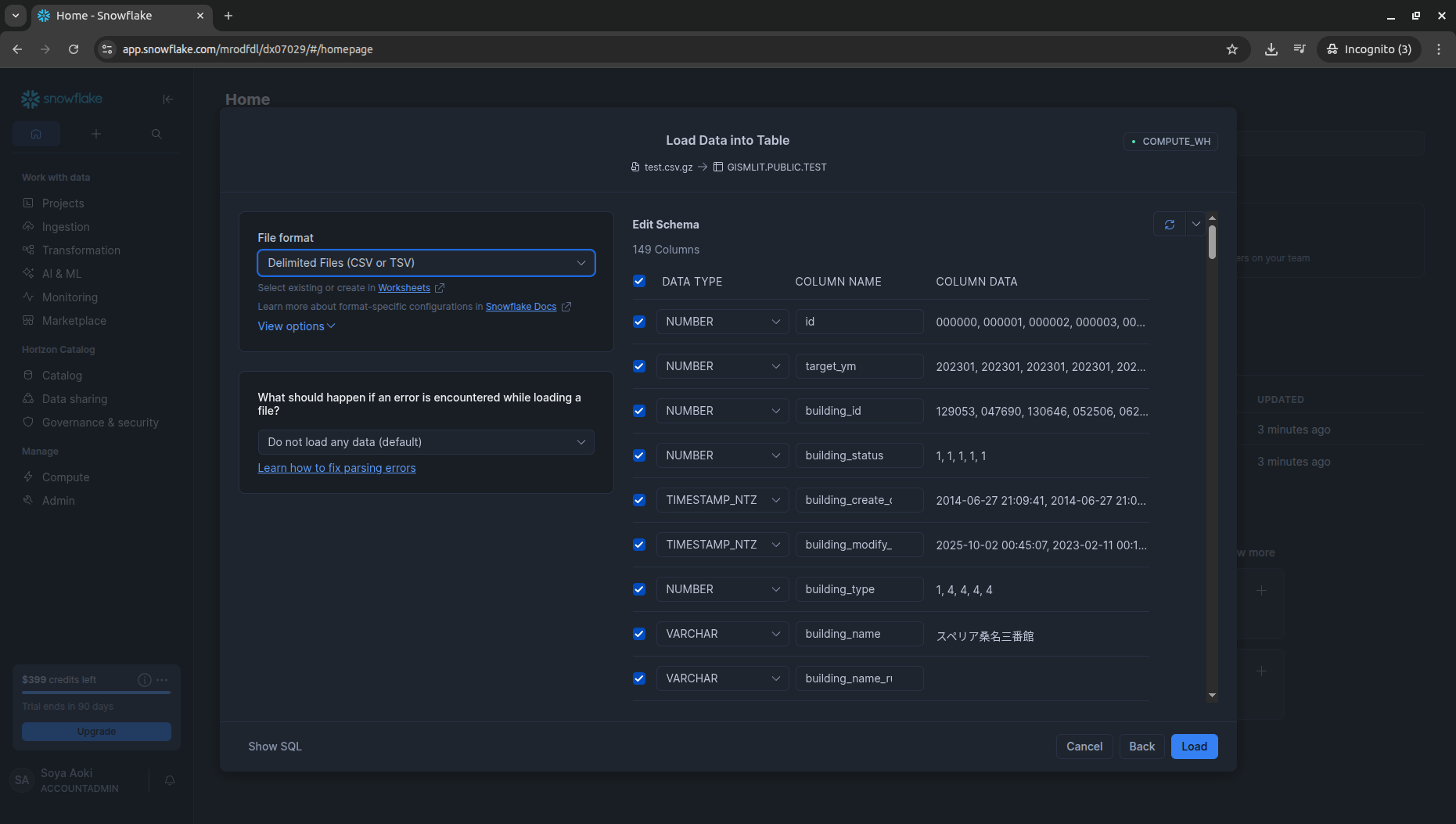Open the error handling dropdown

pyautogui.click(x=426, y=442)
